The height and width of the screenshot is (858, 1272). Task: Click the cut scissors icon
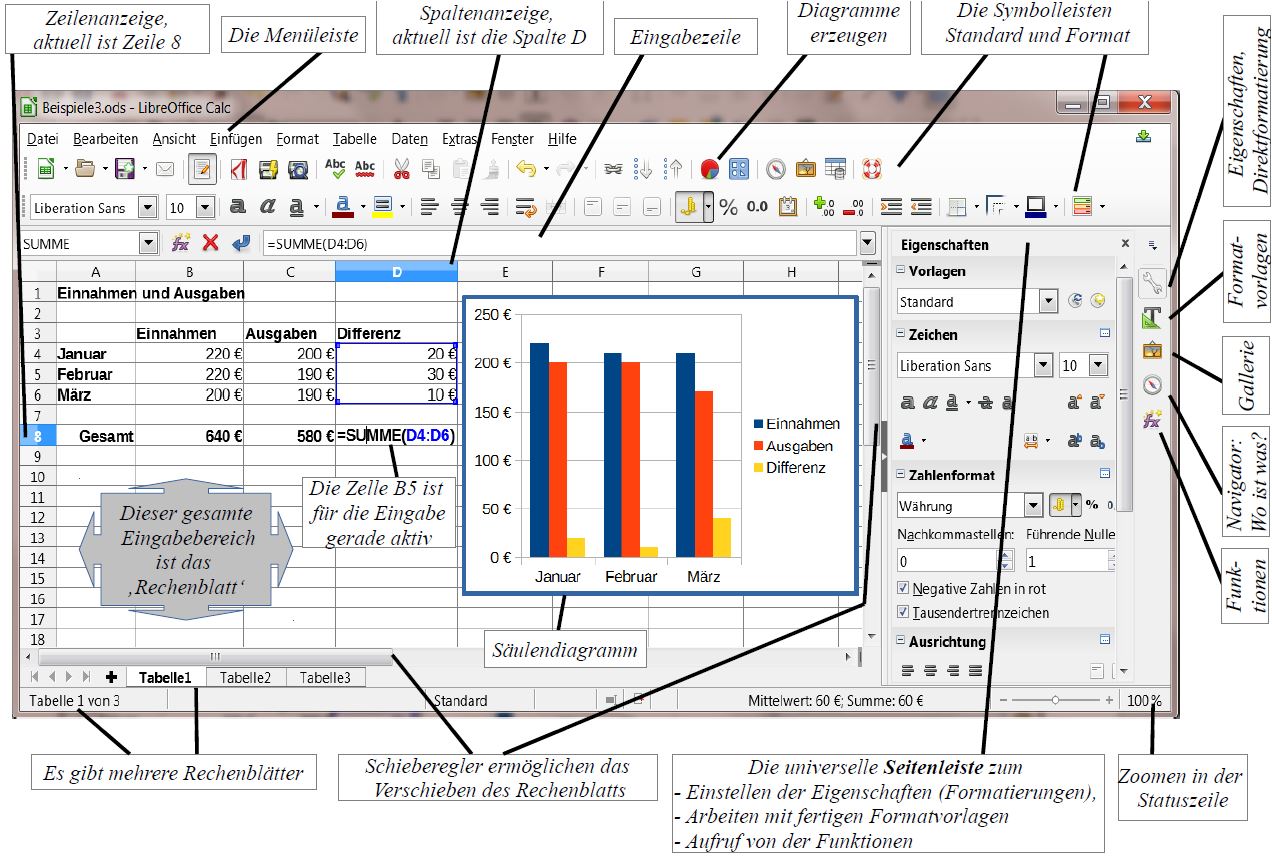click(402, 169)
